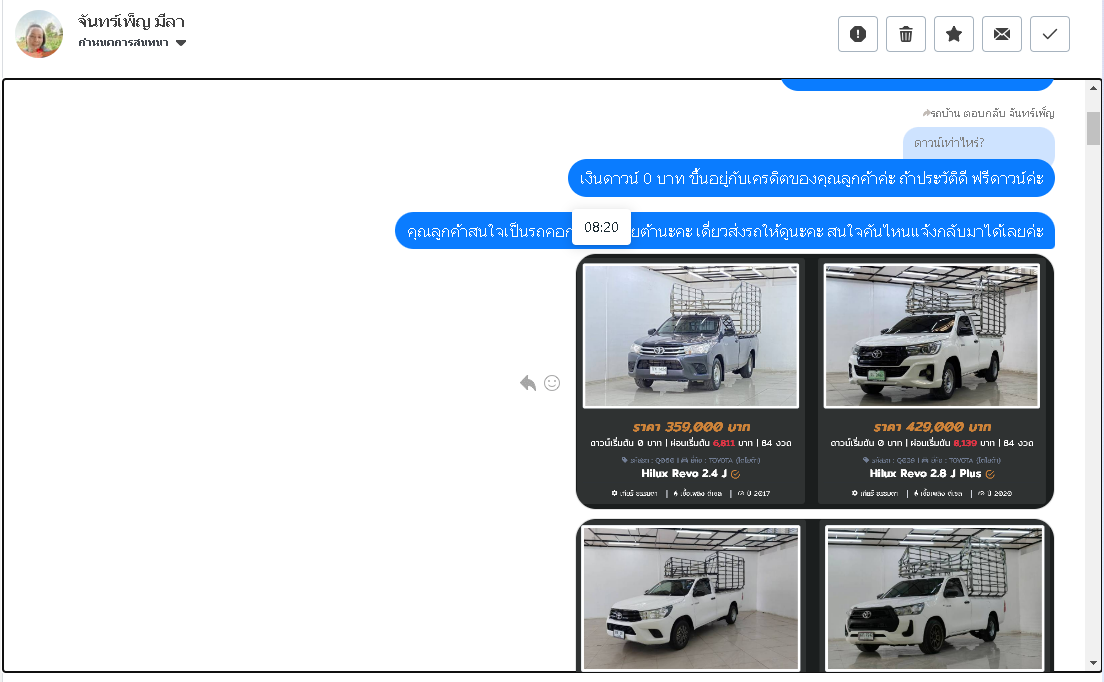React with emoji to car image

coord(552,383)
